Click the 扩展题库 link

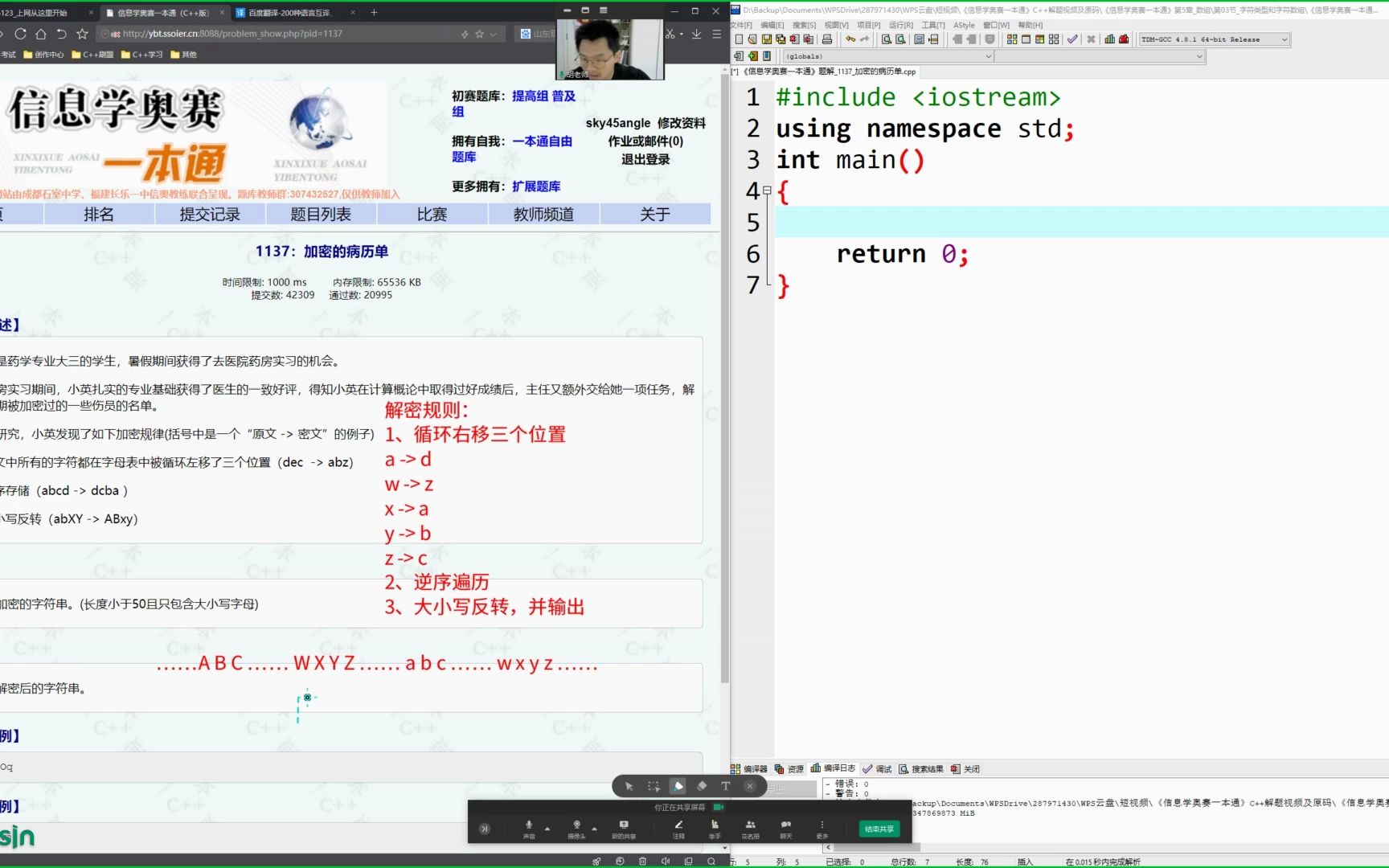[536, 186]
